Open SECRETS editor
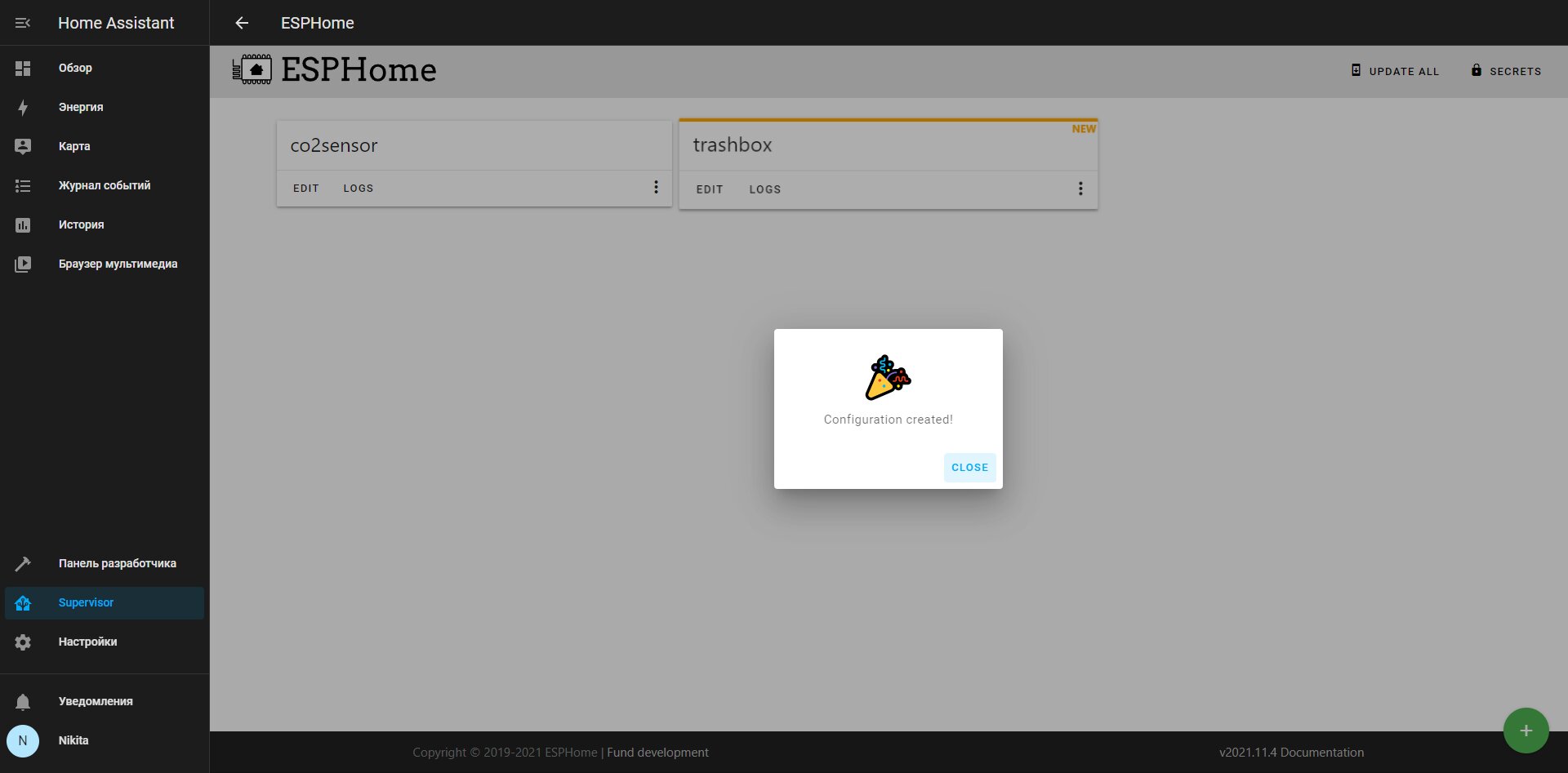1568x773 pixels. (1506, 71)
